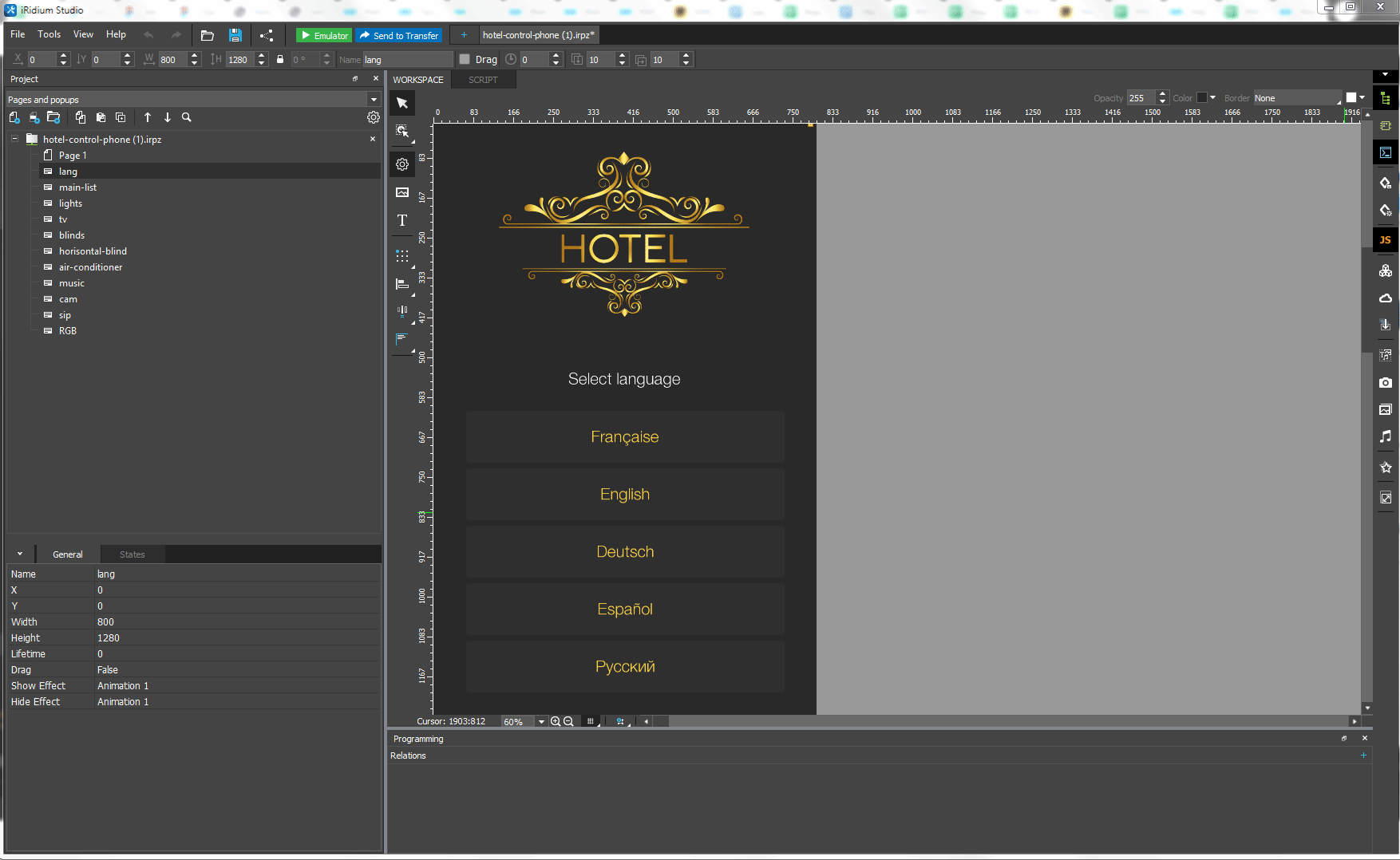This screenshot has height=860, width=1400.
Task: Open the Pages and popups dropdown
Action: pyautogui.click(x=373, y=100)
